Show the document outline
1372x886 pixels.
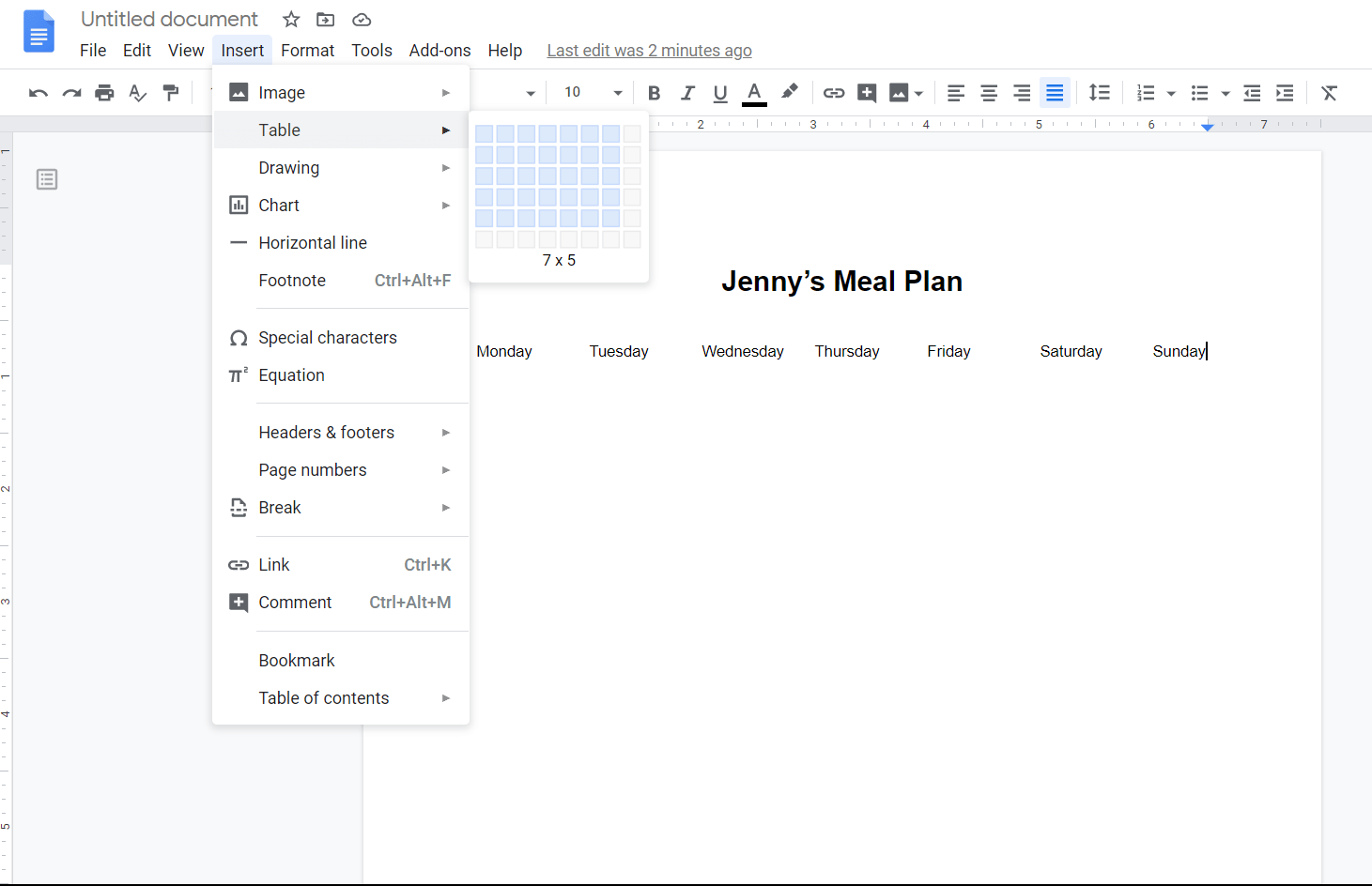tap(47, 178)
